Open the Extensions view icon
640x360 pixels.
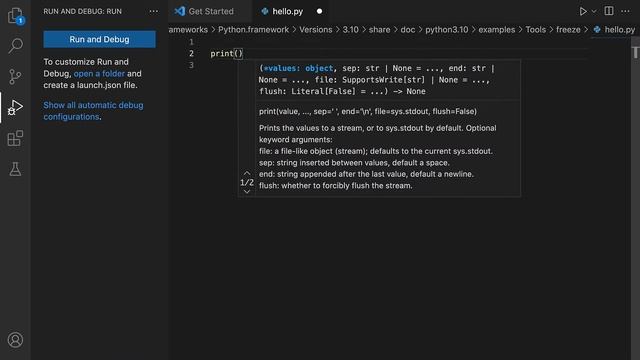tap(15, 138)
